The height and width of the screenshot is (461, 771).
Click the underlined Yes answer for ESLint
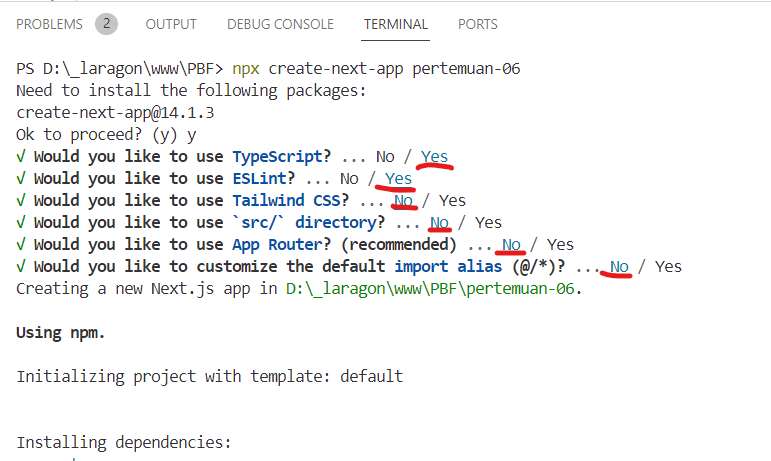(x=398, y=179)
